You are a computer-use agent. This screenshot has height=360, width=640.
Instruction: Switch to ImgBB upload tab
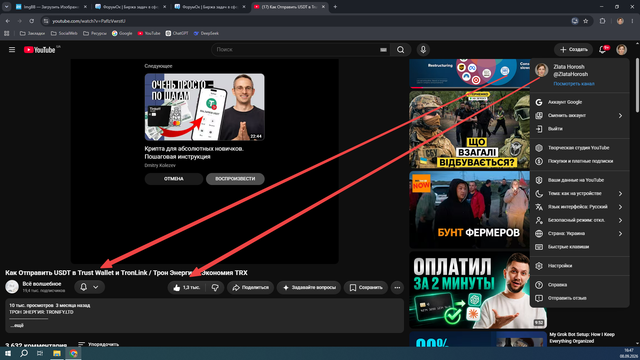click(x=50, y=7)
